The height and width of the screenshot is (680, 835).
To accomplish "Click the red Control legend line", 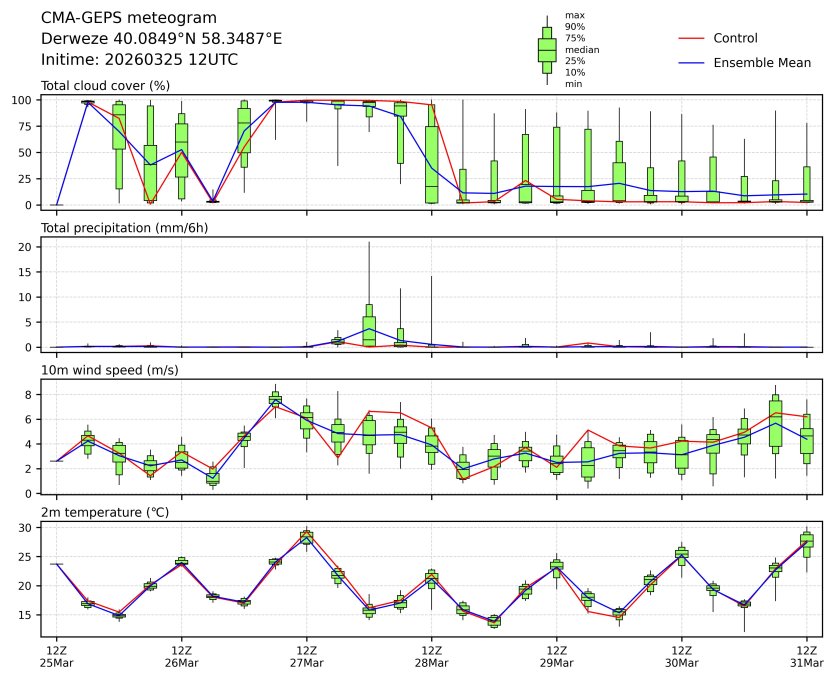I will [x=692, y=39].
